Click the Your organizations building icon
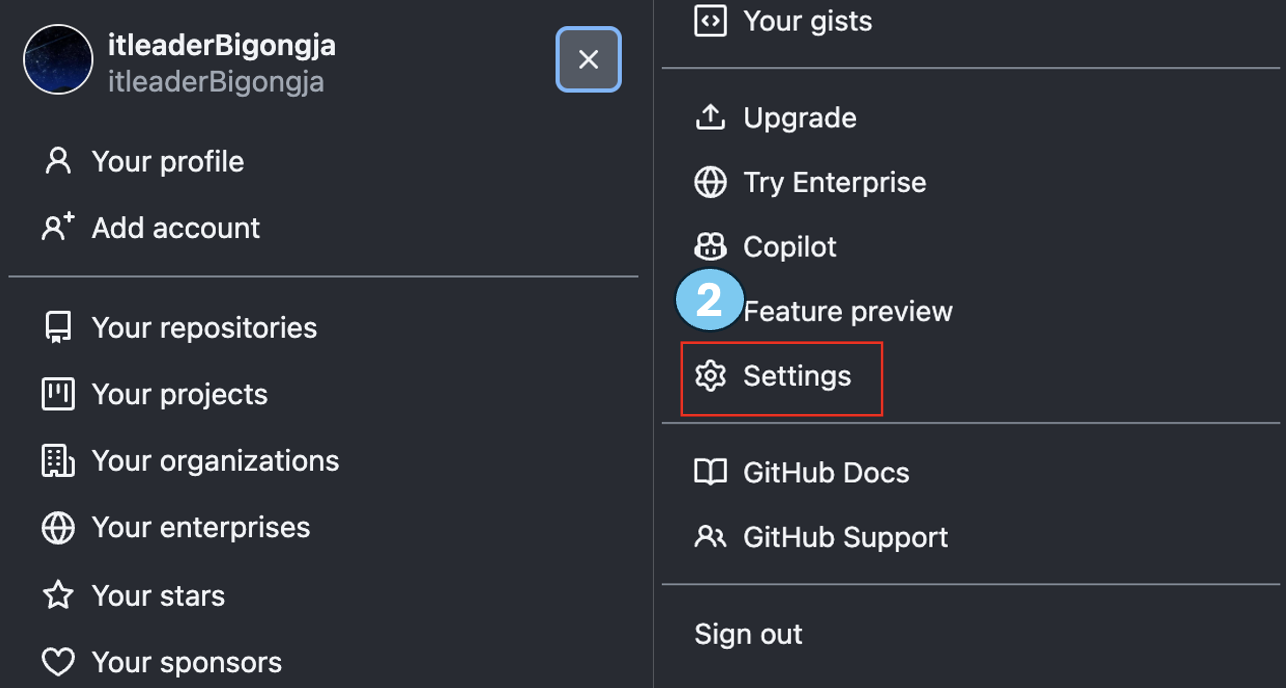Screen dimensions: 1286x688 58,460
